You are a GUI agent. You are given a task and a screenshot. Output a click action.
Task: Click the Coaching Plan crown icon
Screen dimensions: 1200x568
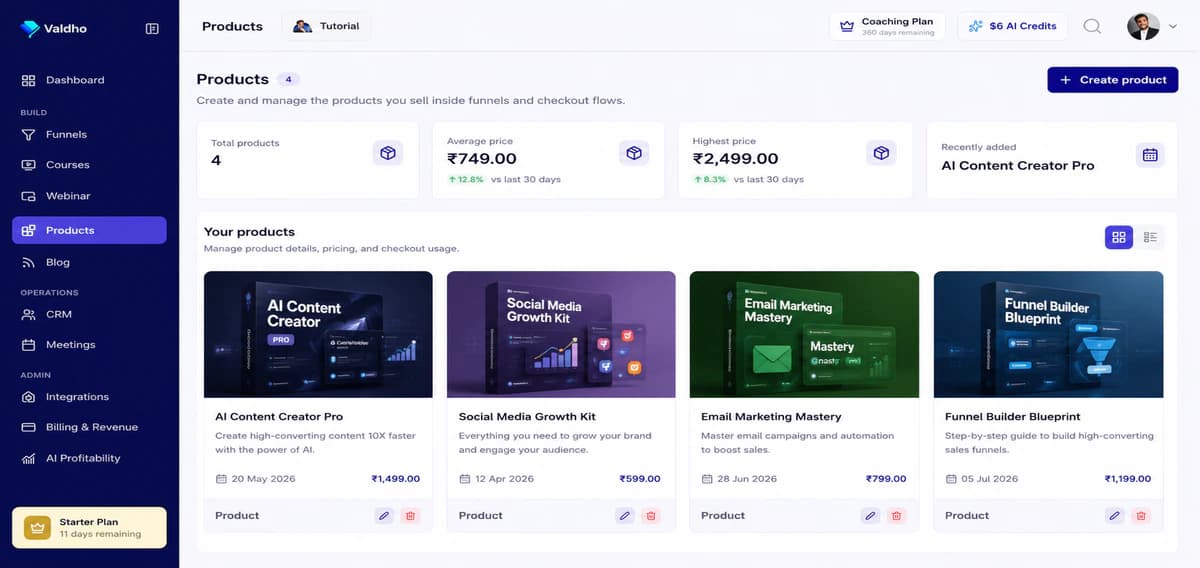click(x=847, y=27)
